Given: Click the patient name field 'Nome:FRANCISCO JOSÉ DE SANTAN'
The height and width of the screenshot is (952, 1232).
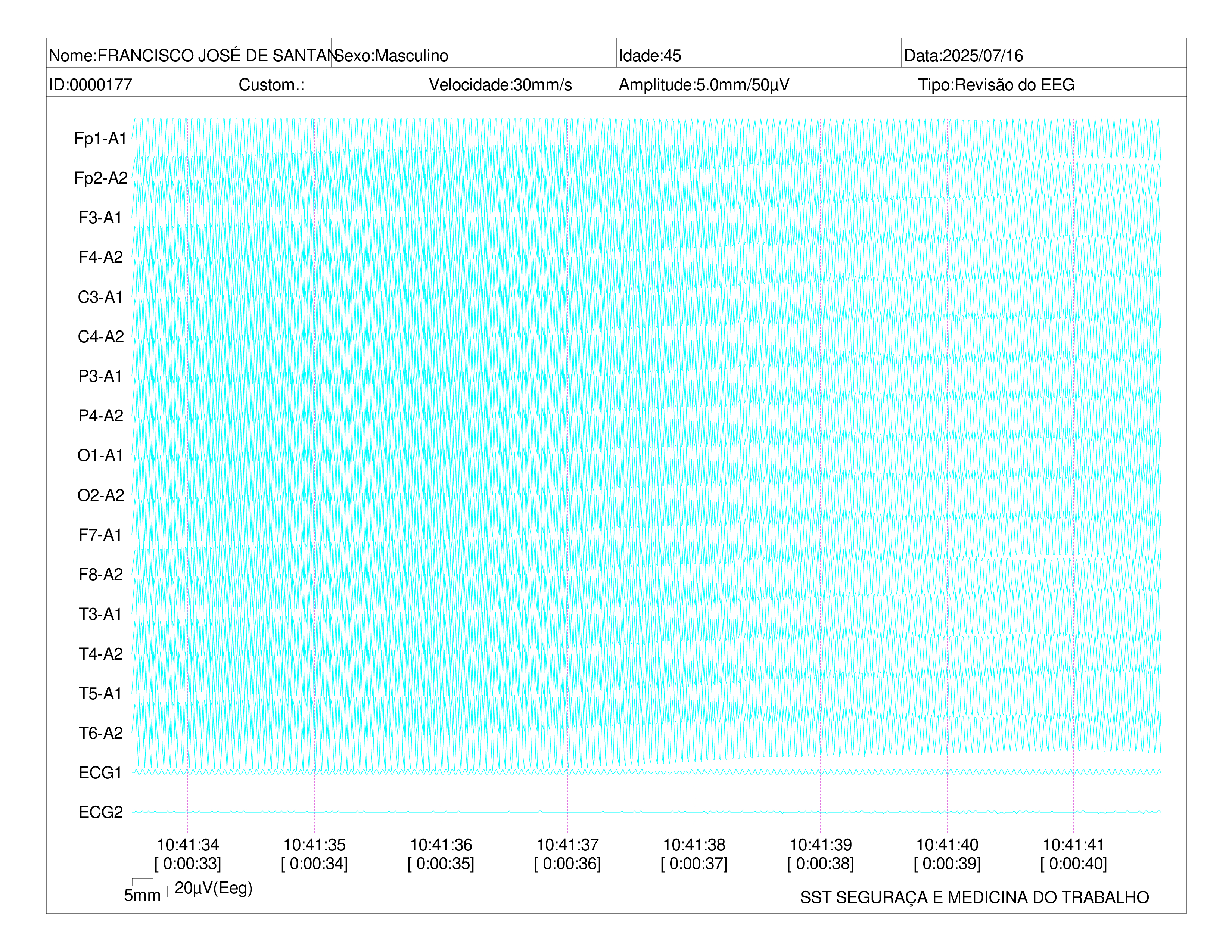Looking at the screenshot, I should 189,54.
